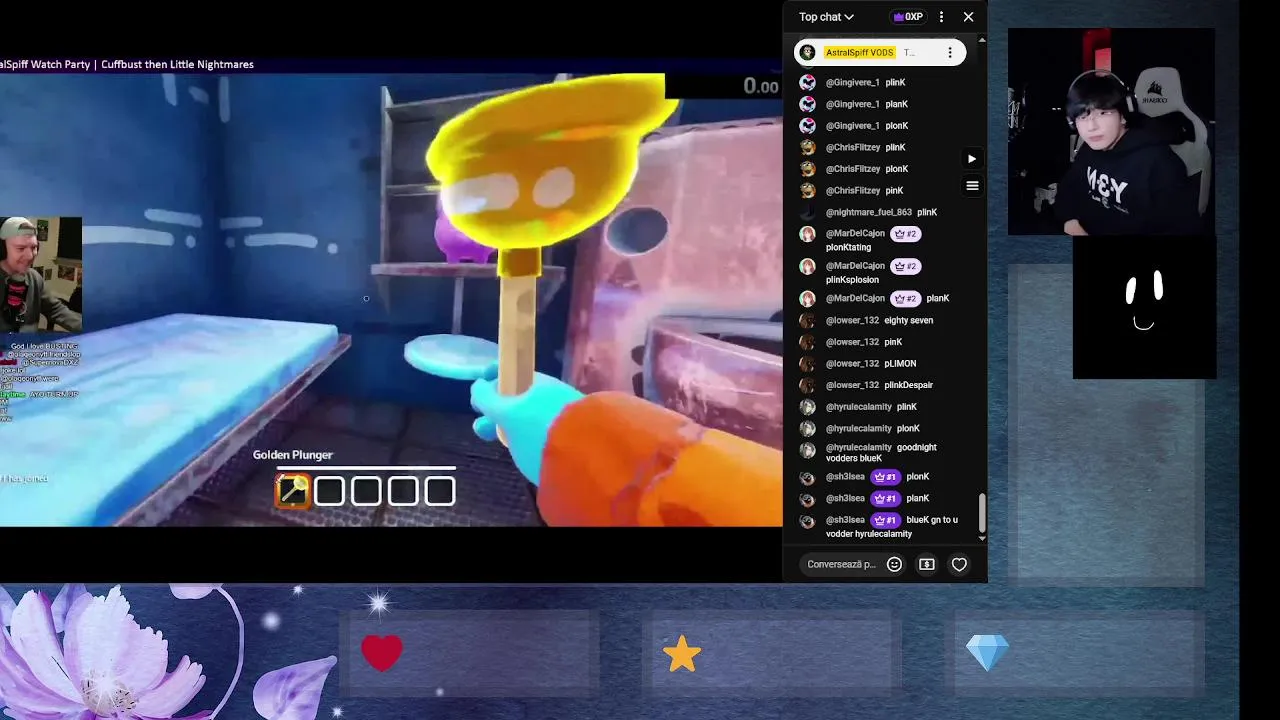Click the 'Golden Plunger' item label
The width and height of the screenshot is (1280, 720).
(x=292, y=454)
